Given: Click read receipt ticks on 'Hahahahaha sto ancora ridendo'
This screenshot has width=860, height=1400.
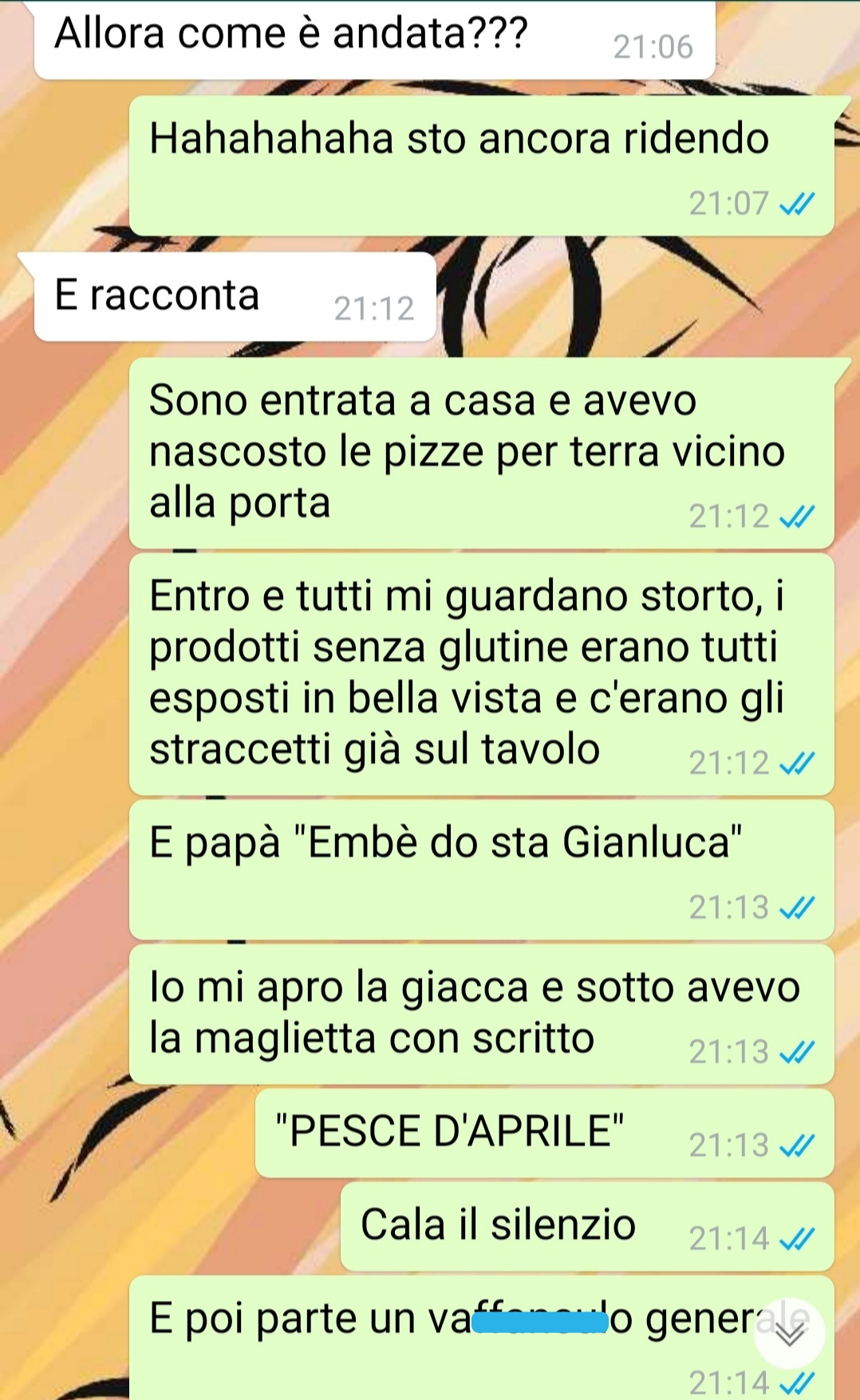Looking at the screenshot, I should (x=796, y=205).
